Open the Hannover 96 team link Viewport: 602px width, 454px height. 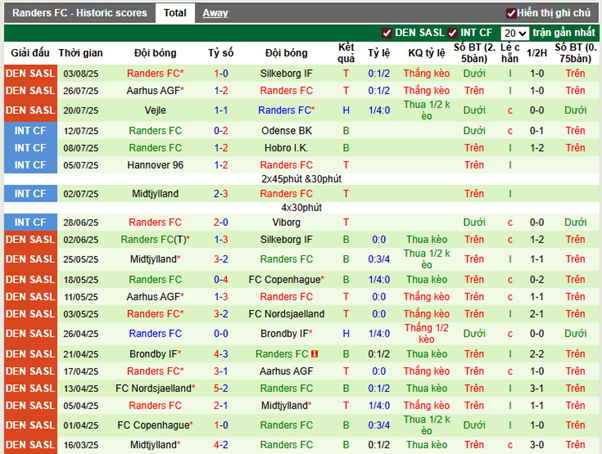[x=155, y=165]
